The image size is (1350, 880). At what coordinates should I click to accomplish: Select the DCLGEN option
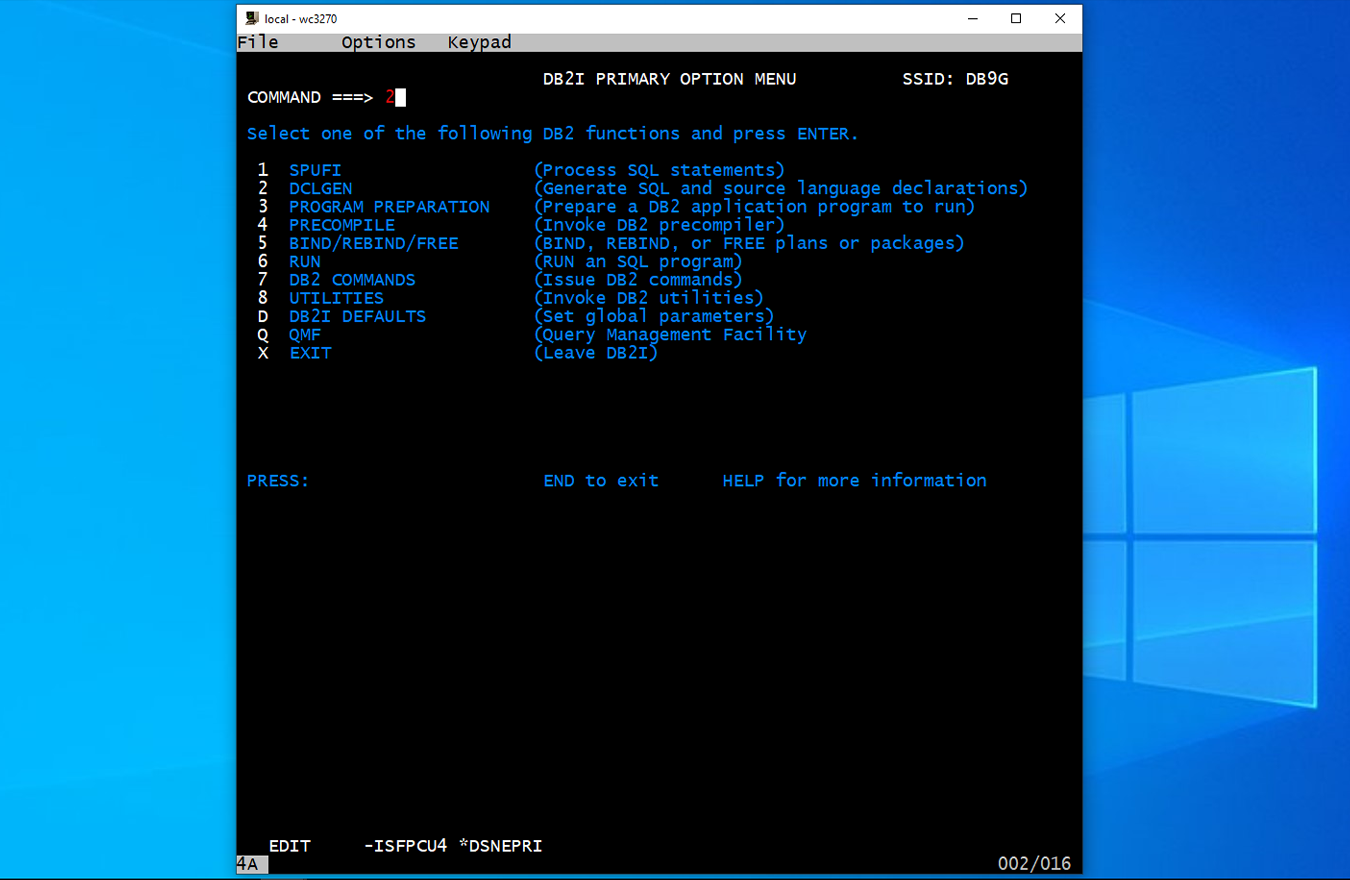(320, 188)
